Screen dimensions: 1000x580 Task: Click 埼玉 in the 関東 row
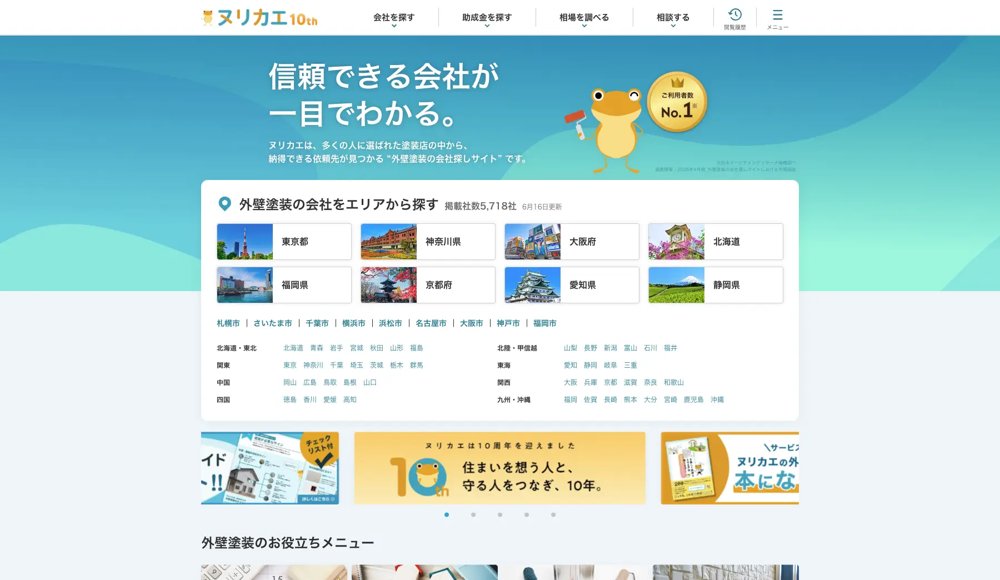click(357, 365)
